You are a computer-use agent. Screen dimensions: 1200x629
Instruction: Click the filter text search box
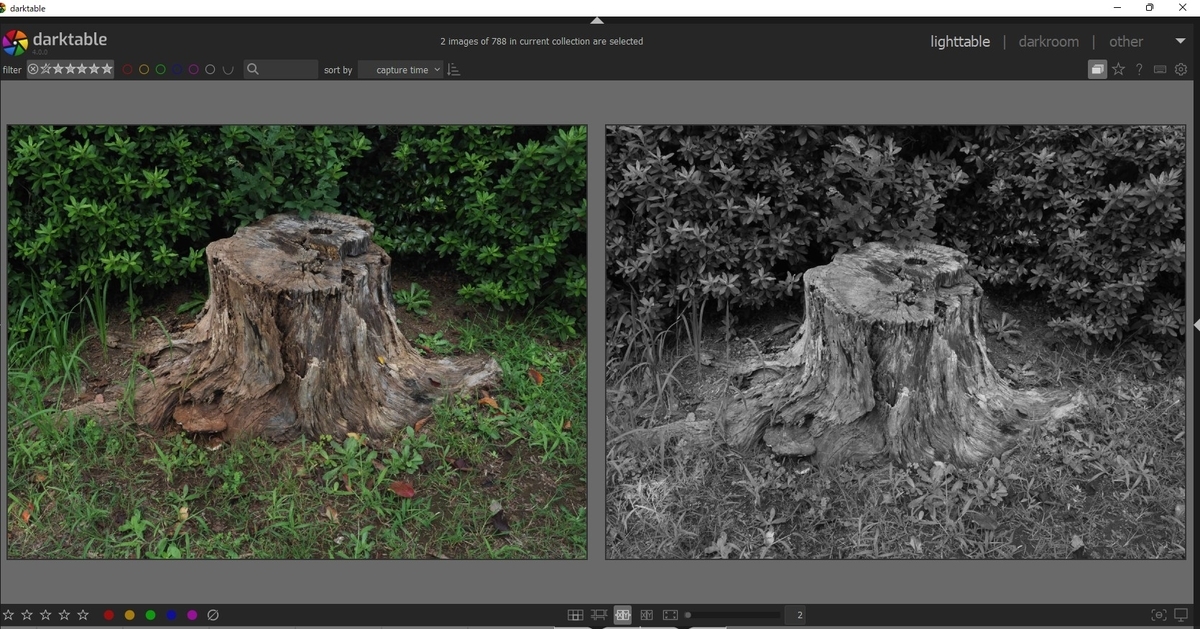(x=280, y=70)
